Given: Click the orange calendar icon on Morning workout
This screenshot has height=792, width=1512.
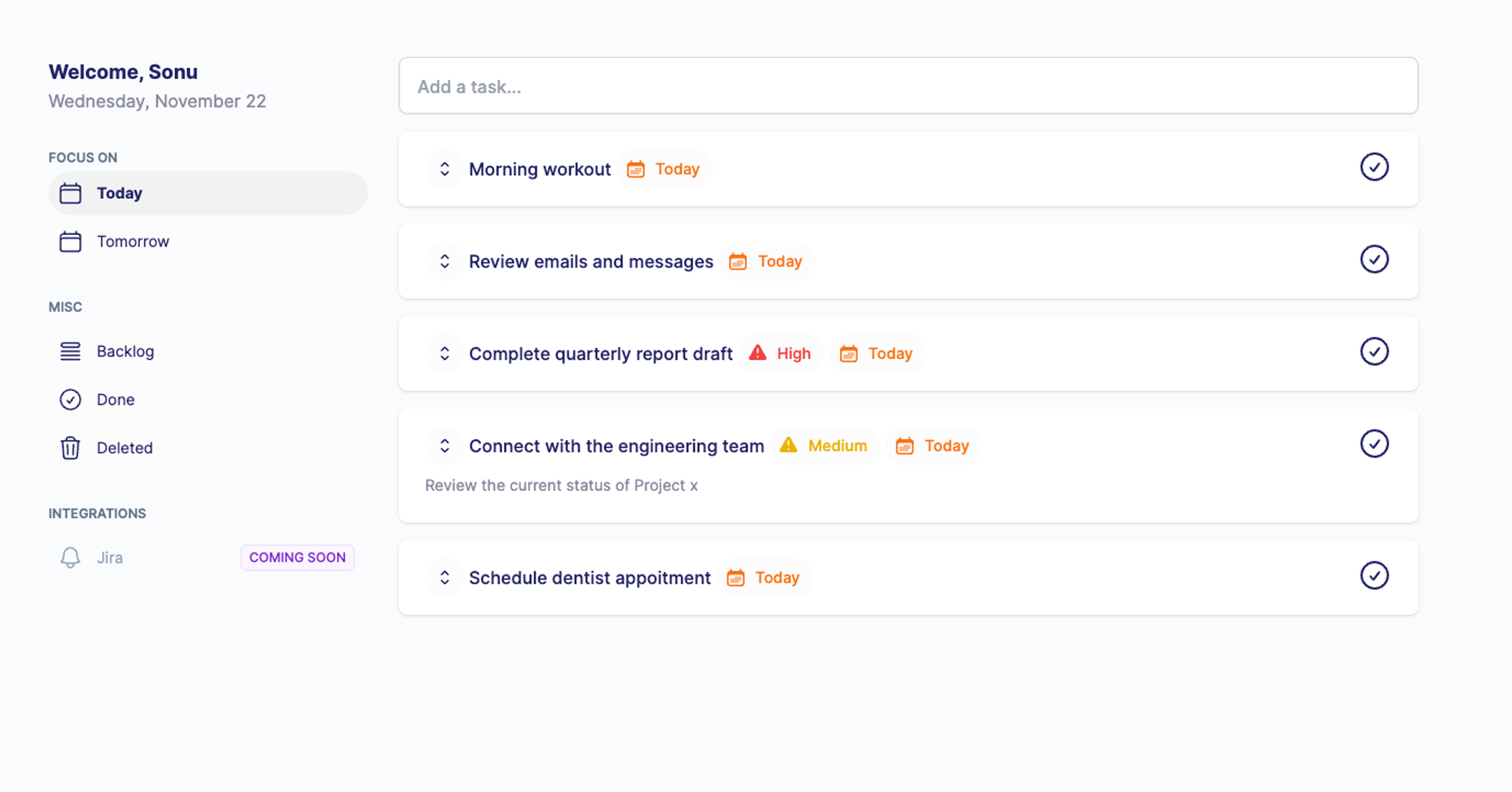Looking at the screenshot, I should point(635,169).
